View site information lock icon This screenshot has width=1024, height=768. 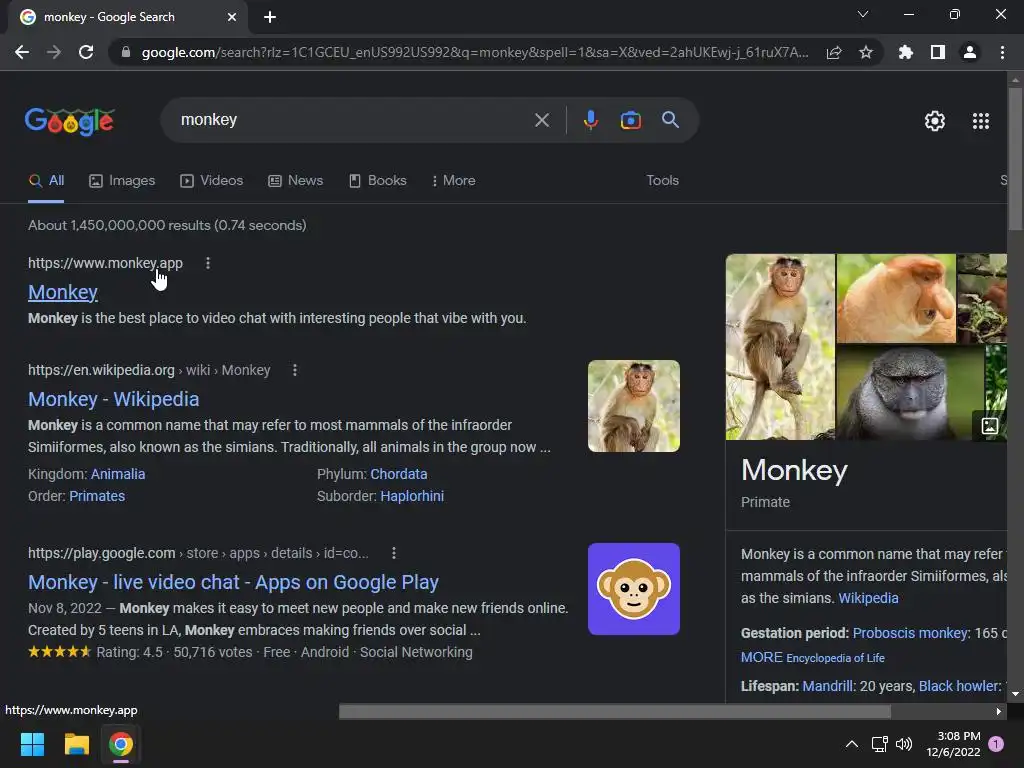pos(126,52)
